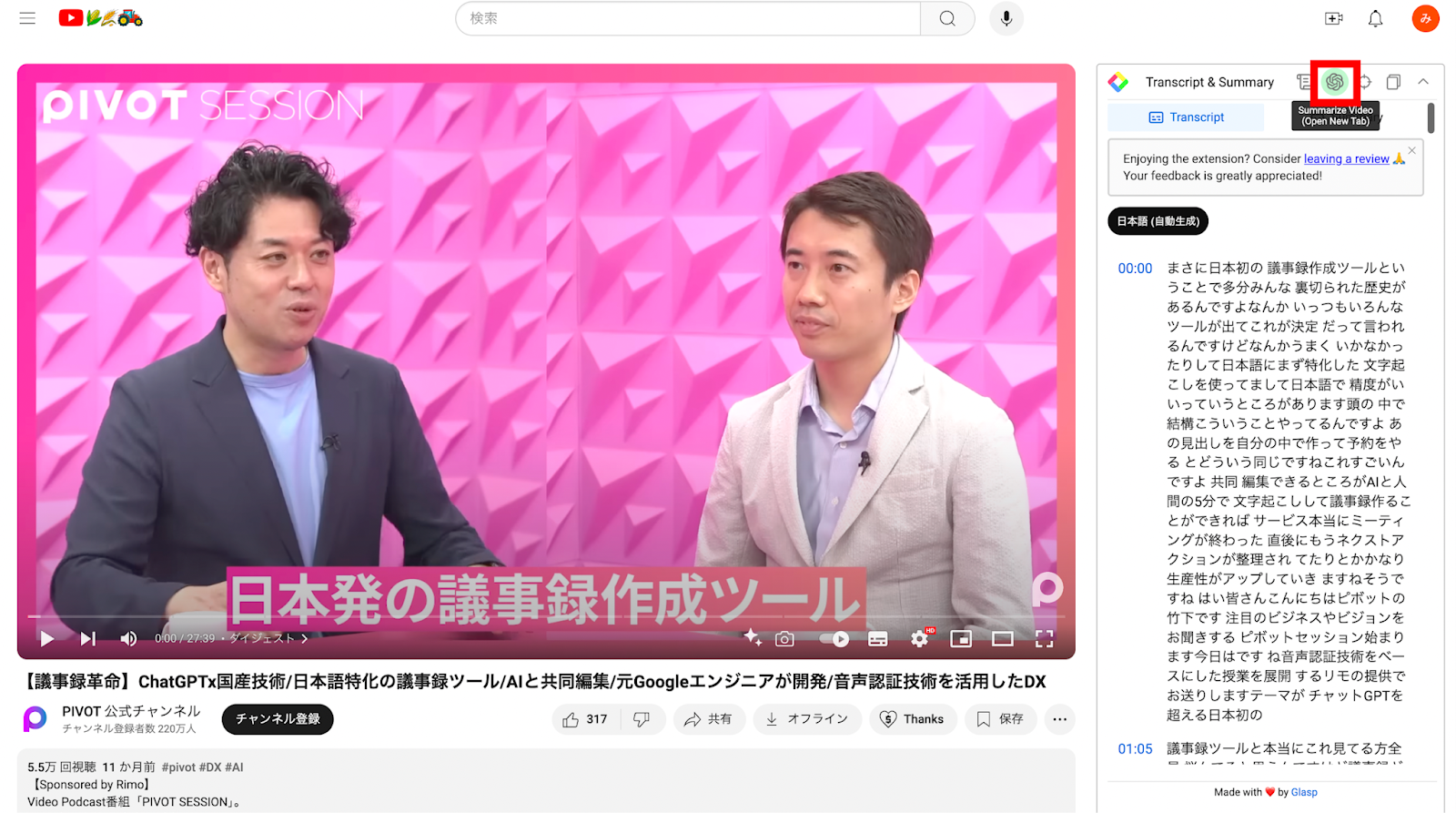Open the notifications bell
Screen dimensions: 1456x813
click(1375, 18)
